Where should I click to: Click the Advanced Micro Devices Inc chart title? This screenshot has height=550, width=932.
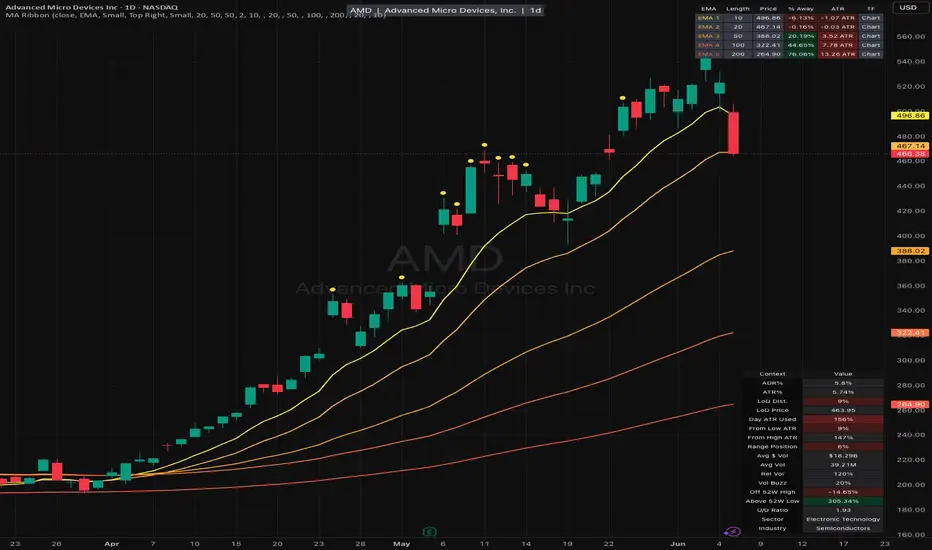click(92, 7)
